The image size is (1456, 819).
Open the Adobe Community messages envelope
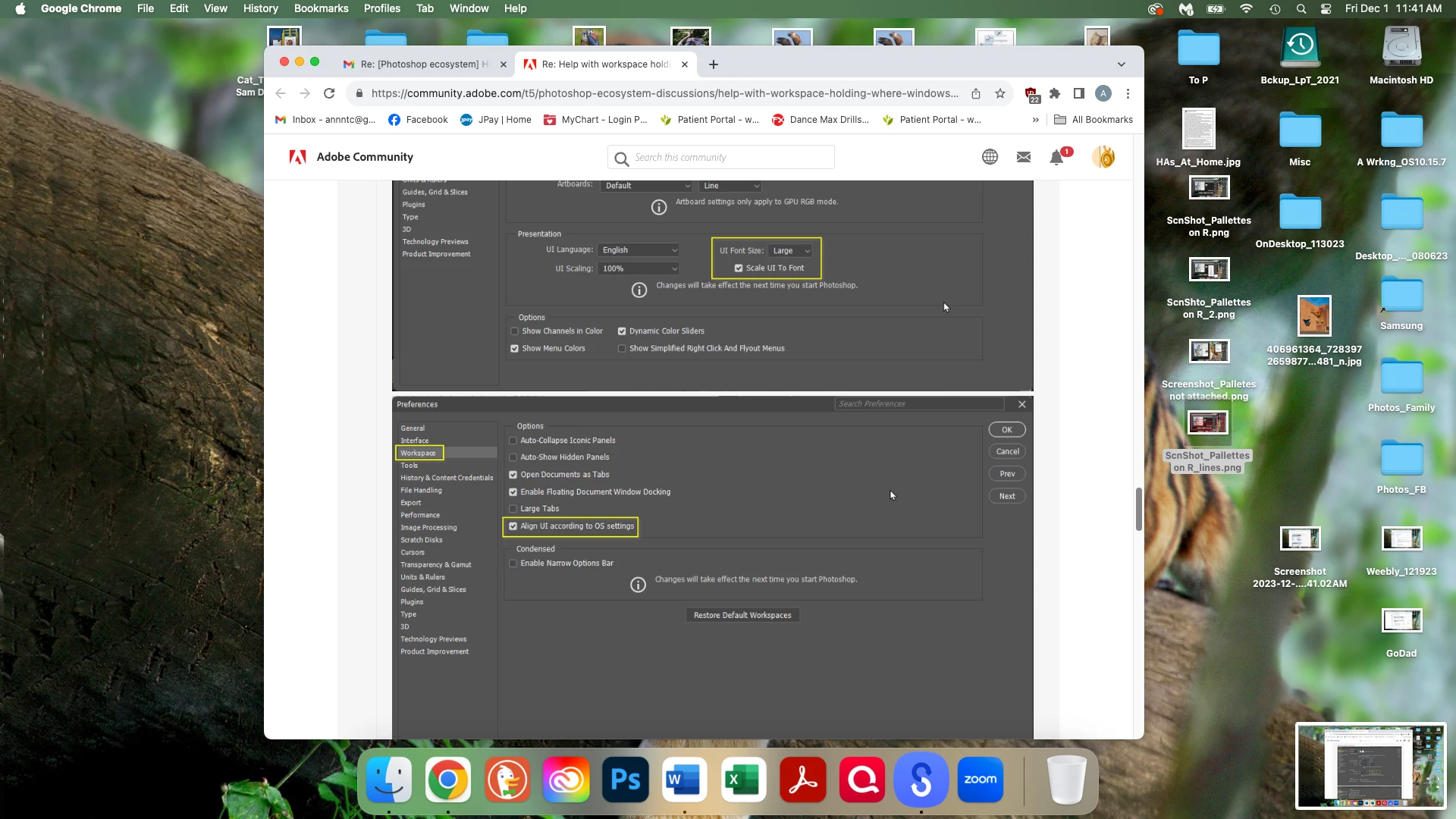coord(1024,157)
